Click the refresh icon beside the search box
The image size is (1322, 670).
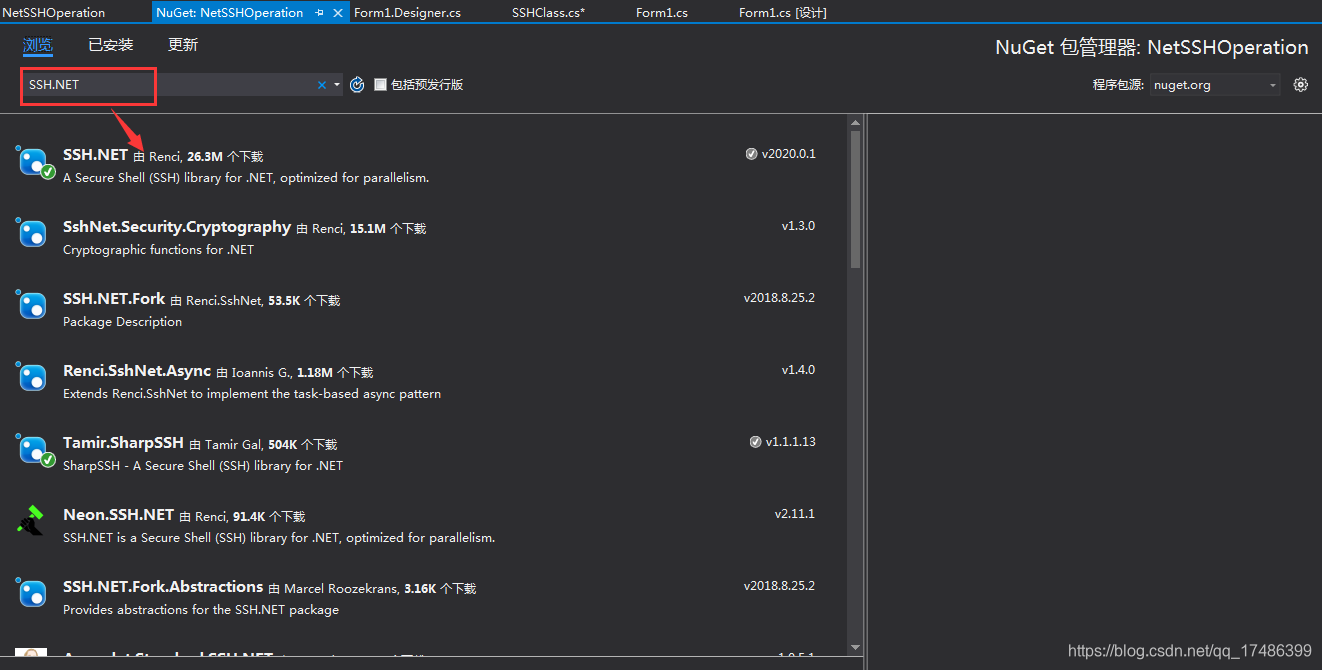click(357, 85)
